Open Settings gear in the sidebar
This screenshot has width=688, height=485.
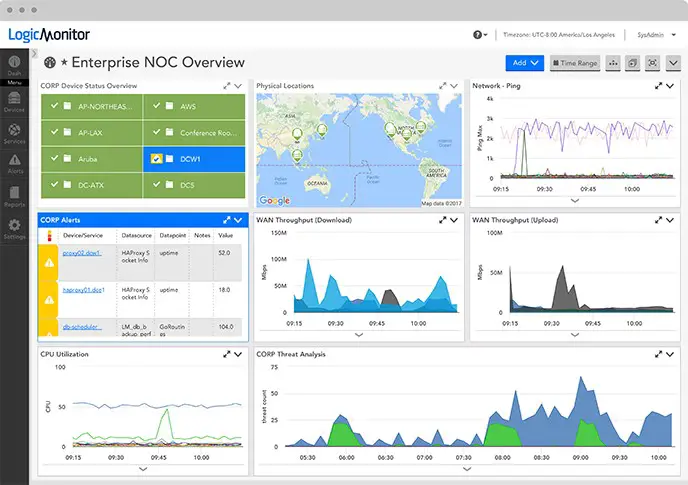(x=14, y=229)
